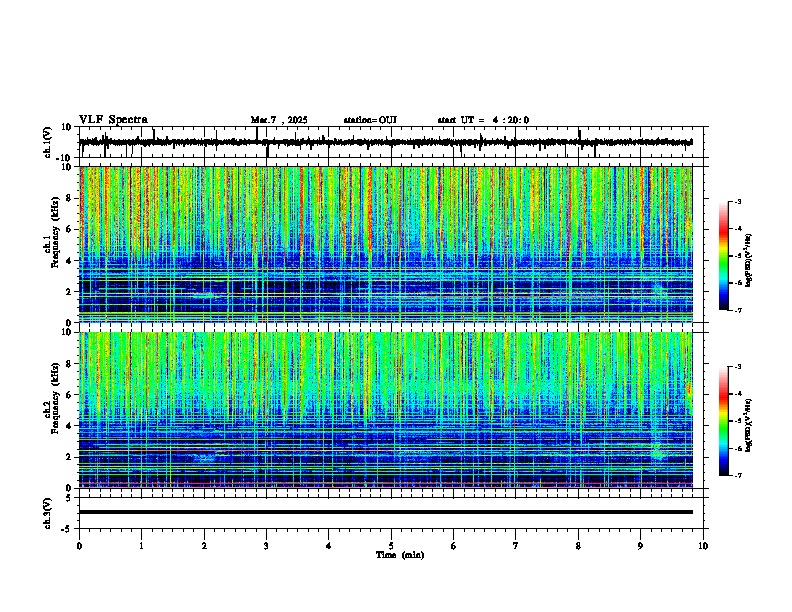Click the 'Time (min)' axis label

click(400, 555)
